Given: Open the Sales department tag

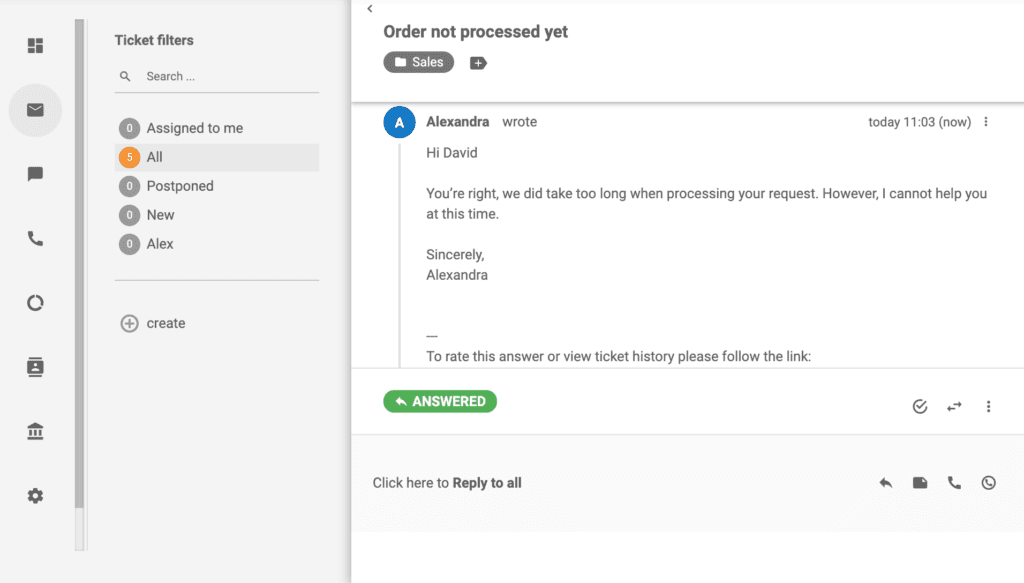Looking at the screenshot, I should click(418, 61).
